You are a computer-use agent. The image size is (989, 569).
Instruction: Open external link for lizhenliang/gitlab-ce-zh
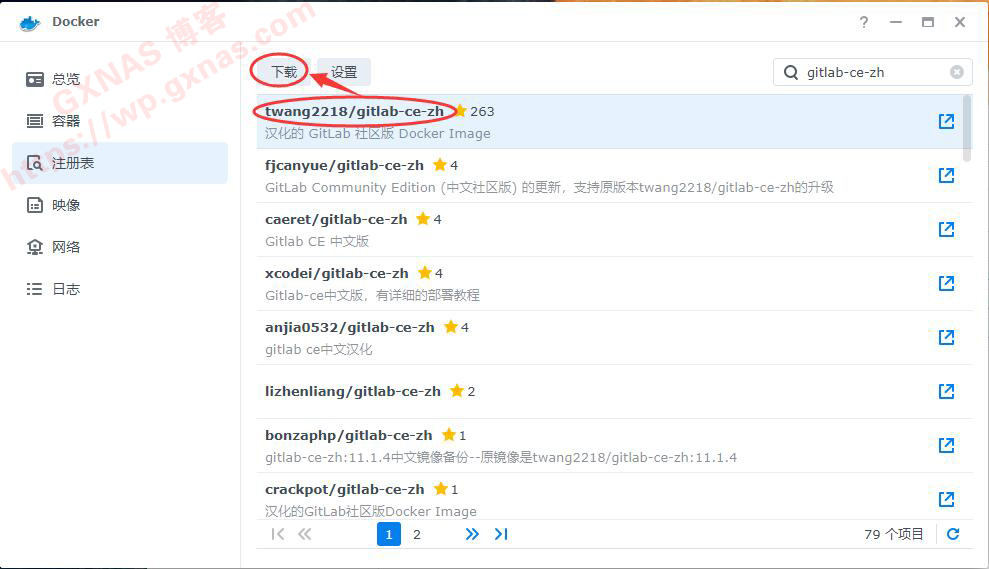click(946, 391)
